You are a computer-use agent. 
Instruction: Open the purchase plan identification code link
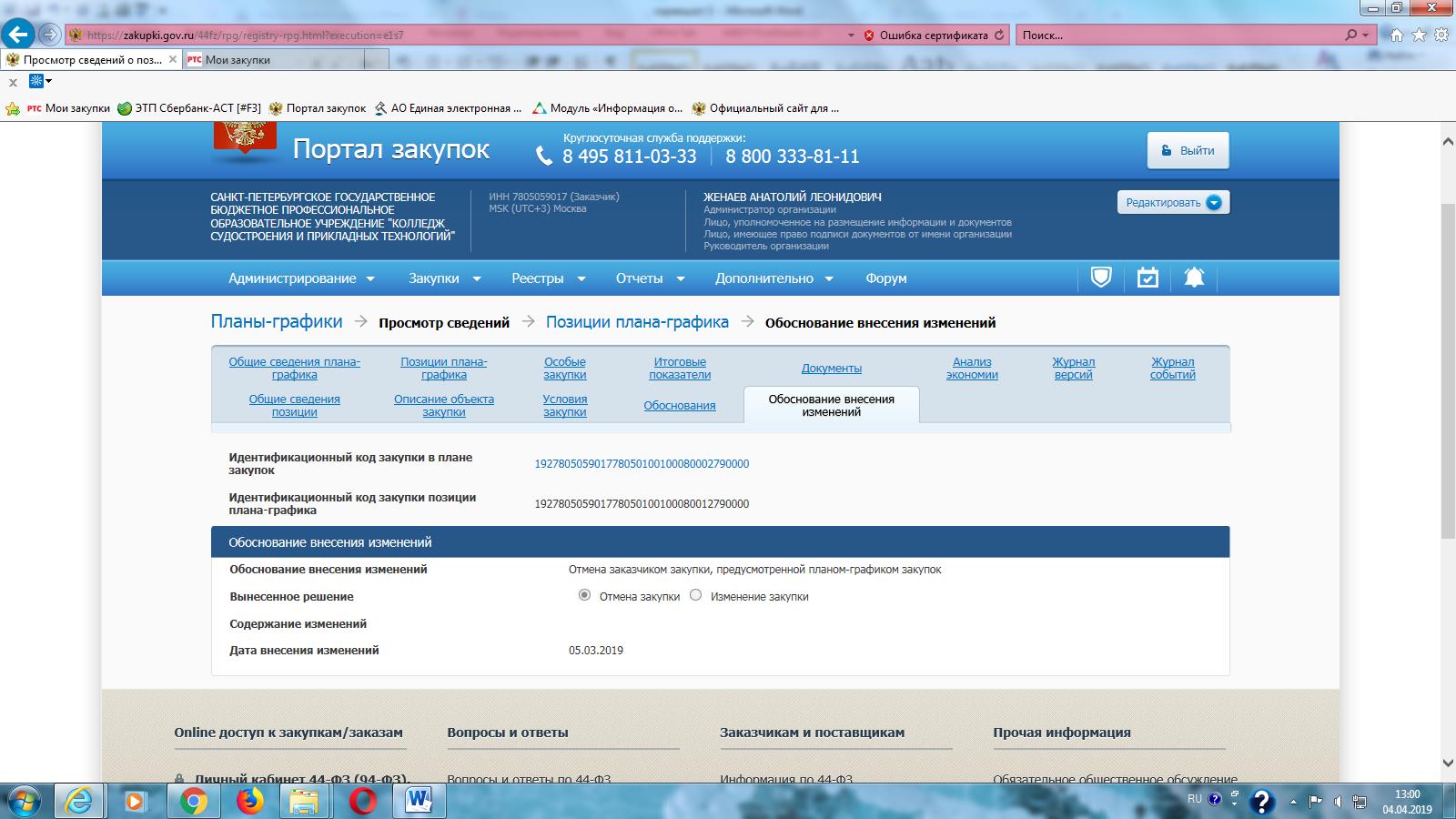pyautogui.click(x=642, y=464)
